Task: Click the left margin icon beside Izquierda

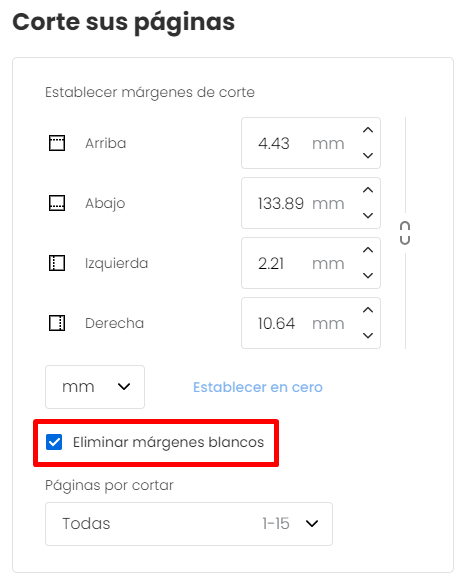Action: [x=57, y=263]
